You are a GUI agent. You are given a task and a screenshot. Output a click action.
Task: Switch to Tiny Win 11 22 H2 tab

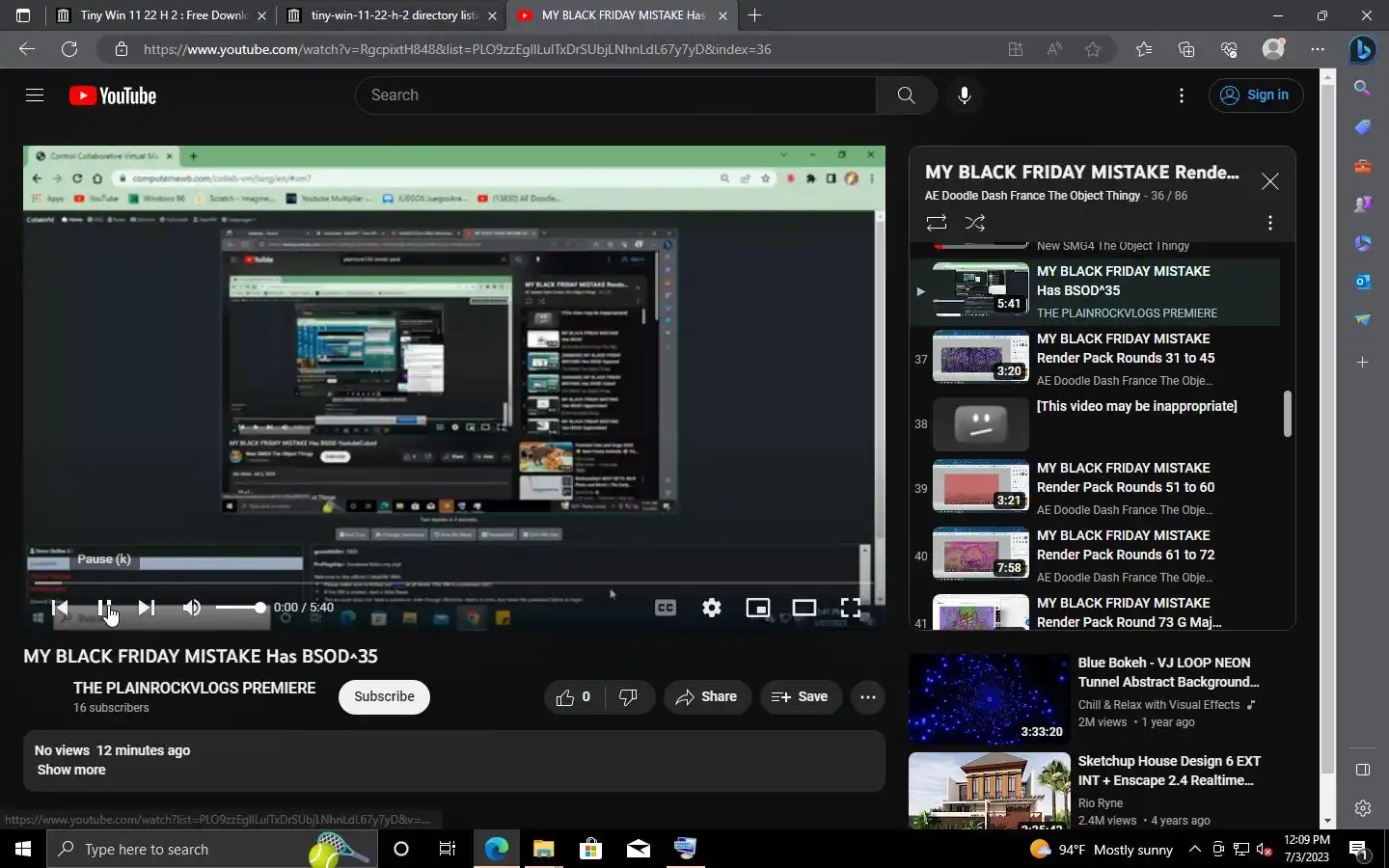(162, 15)
